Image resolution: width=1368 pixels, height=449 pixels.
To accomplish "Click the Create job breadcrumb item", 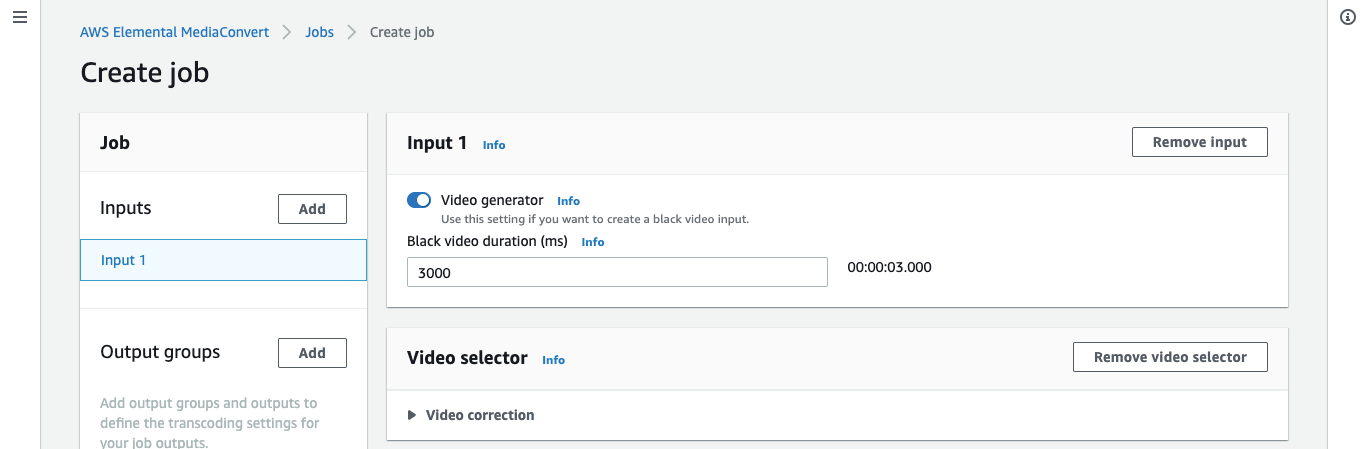I will 402,32.
